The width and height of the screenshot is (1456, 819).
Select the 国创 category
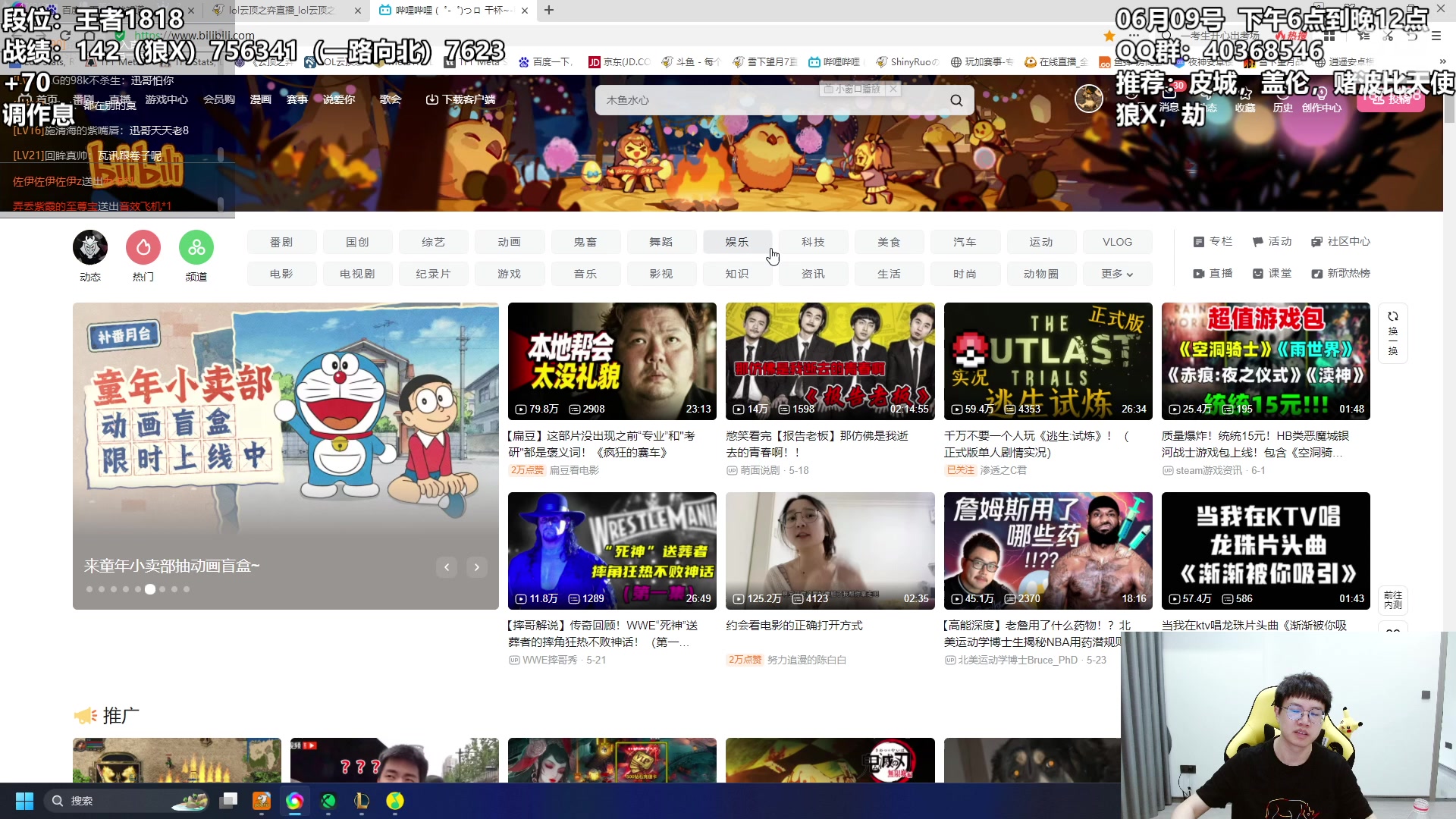tap(357, 242)
